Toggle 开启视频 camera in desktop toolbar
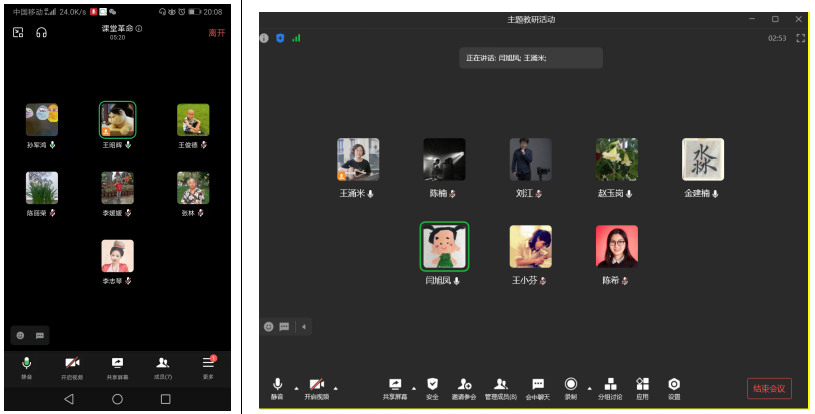This screenshot has width=815, height=414. coord(316,385)
